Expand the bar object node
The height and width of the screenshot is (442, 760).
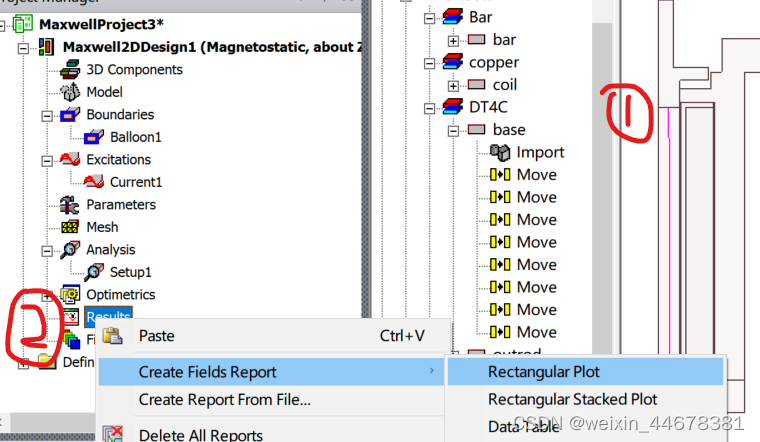(x=453, y=41)
